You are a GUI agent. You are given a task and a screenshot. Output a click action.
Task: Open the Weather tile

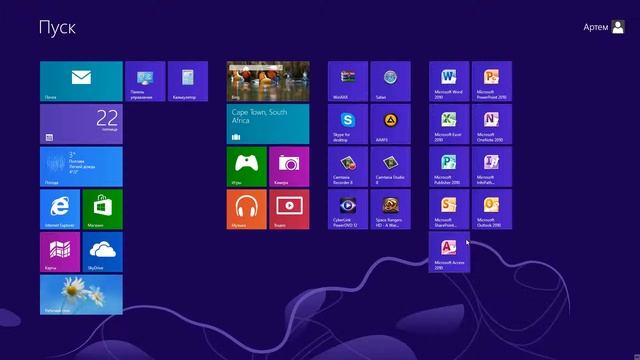tap(81, 167)
